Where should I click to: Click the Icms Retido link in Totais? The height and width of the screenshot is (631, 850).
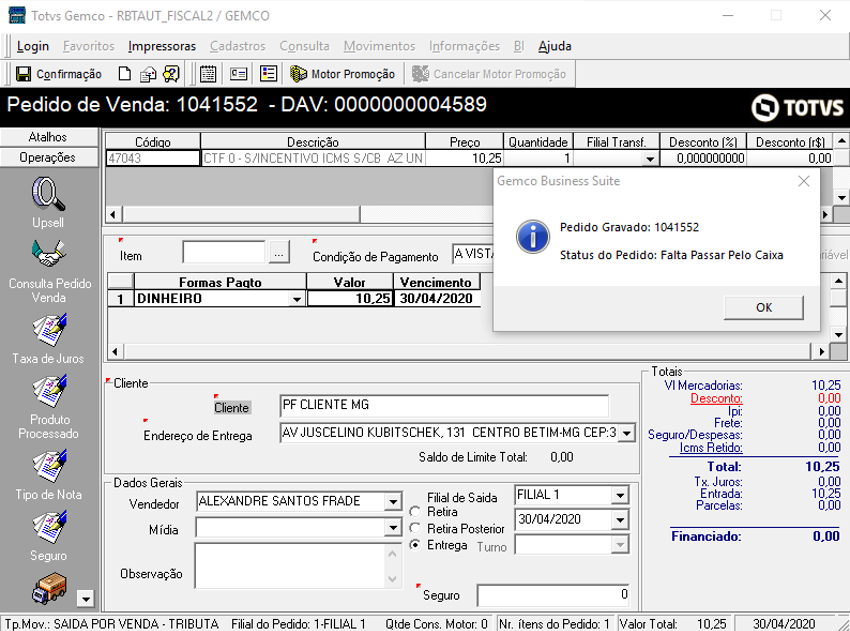pos(711,447)
